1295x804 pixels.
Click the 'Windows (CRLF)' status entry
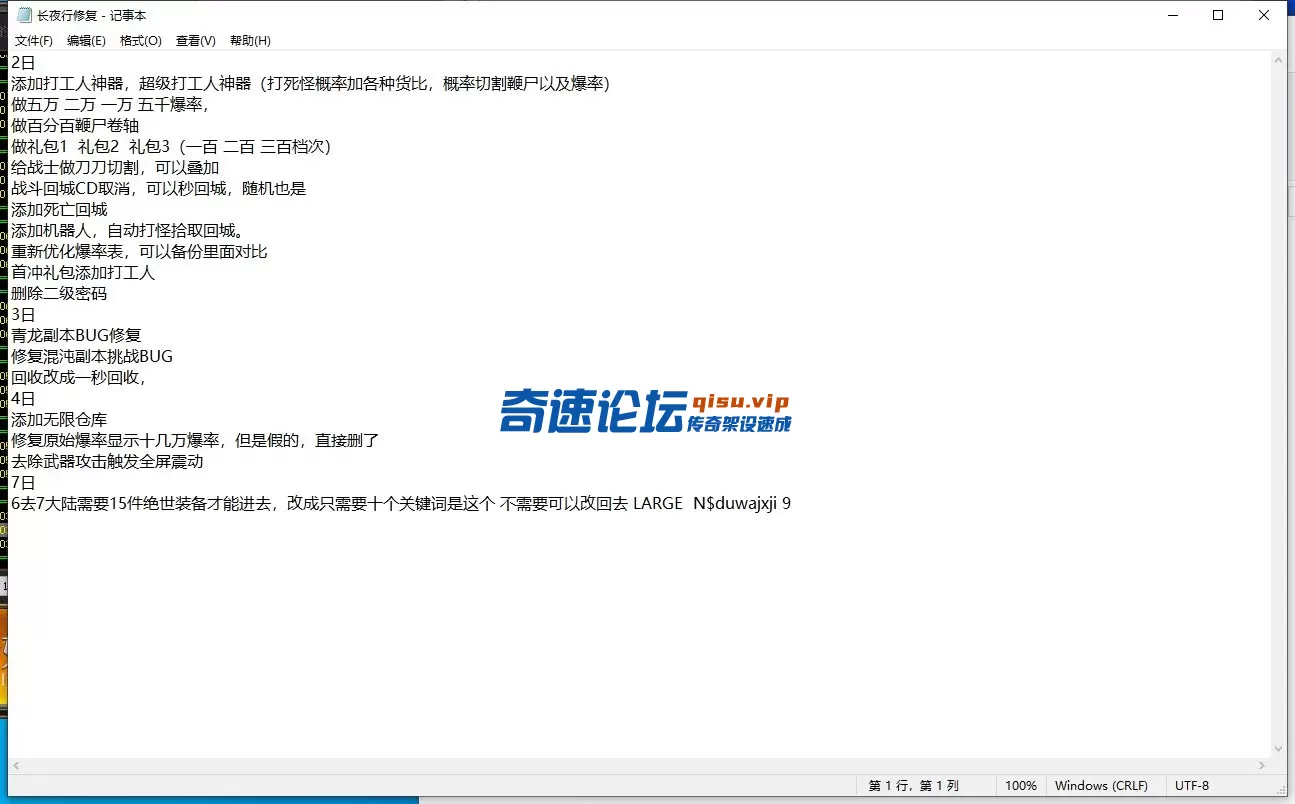pyautogui.click(x=1101, y=786)
